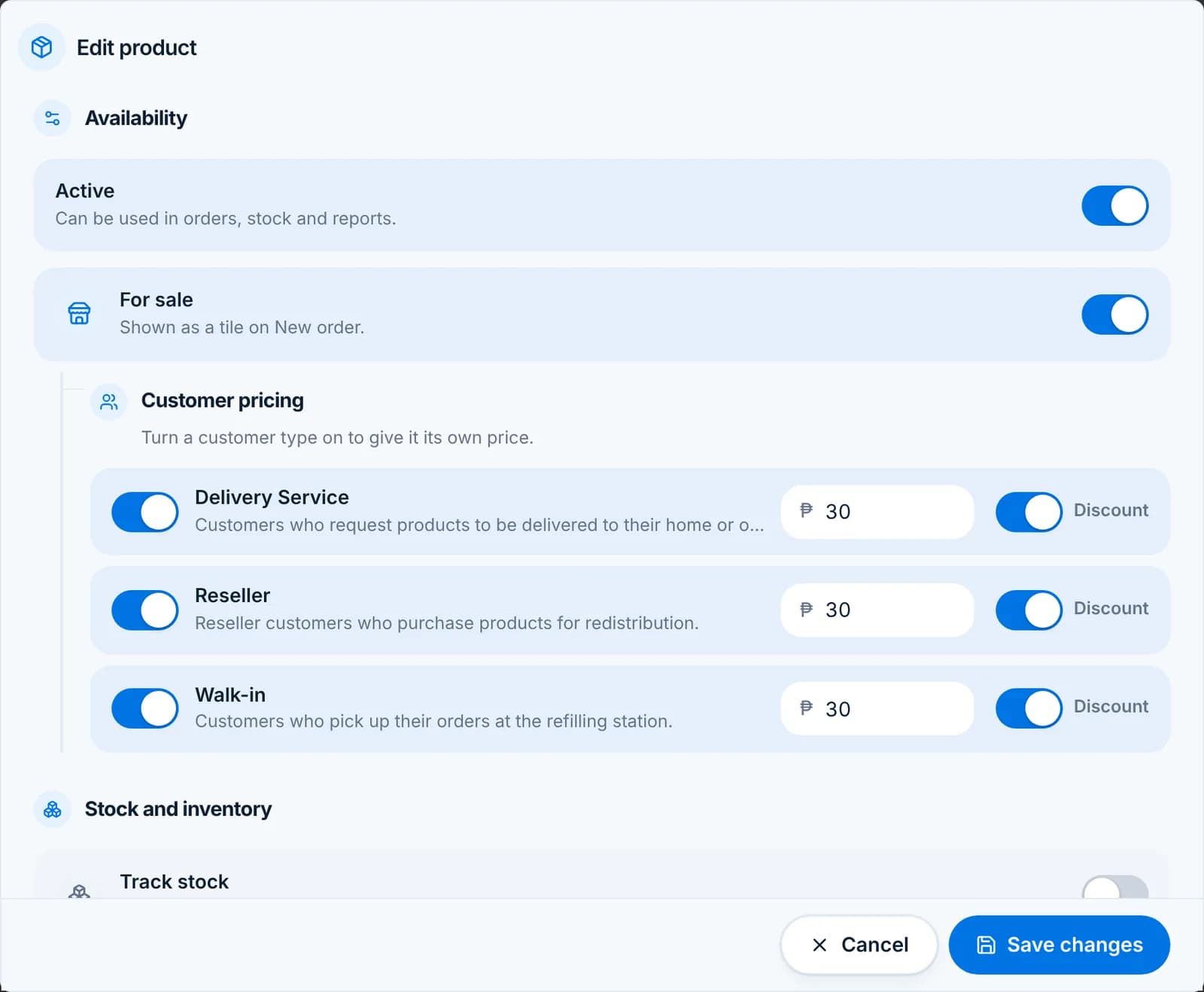Click the Reseller title text

pos(232,595)
